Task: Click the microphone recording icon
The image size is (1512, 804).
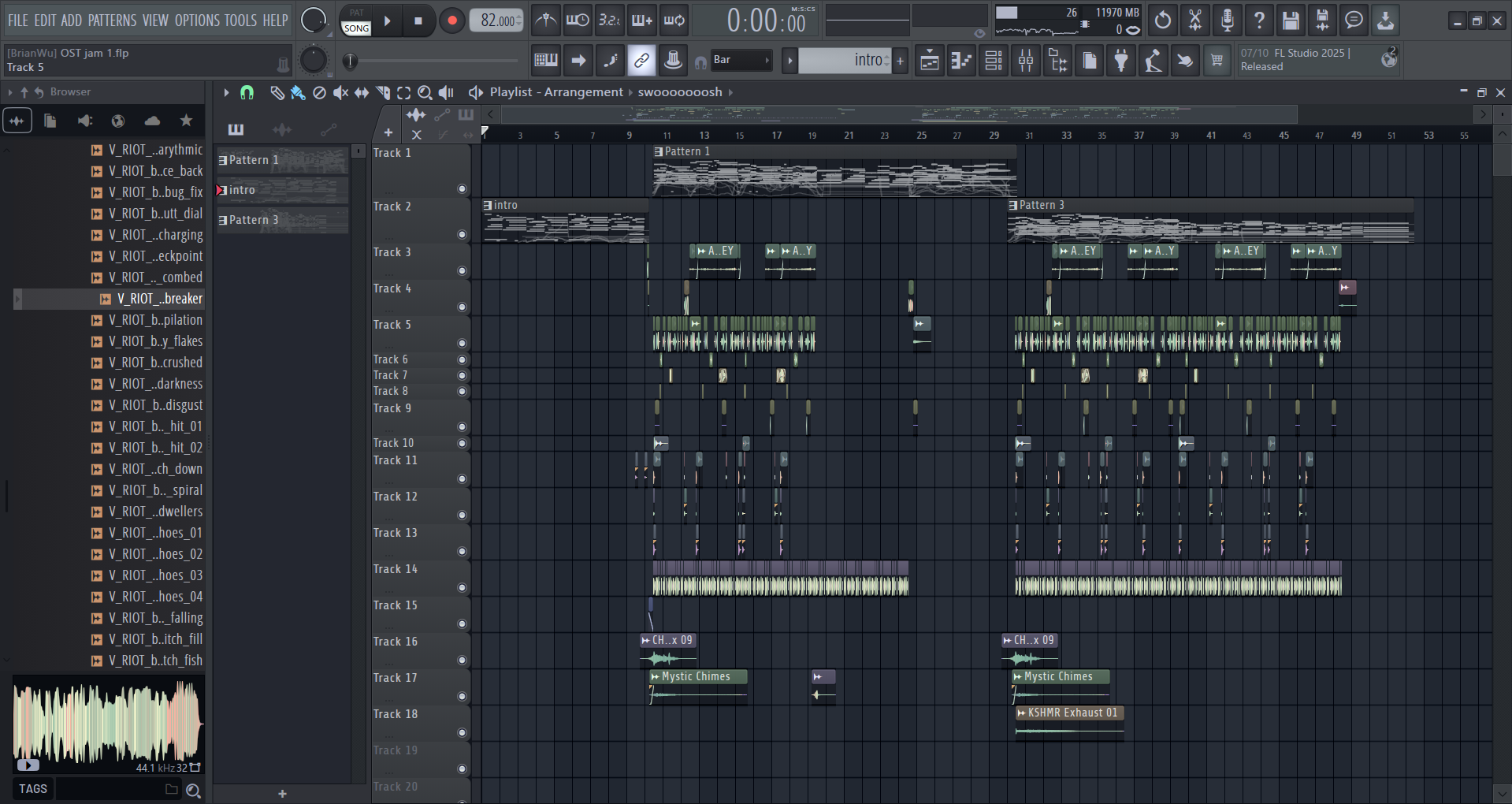Action: 1227,20
